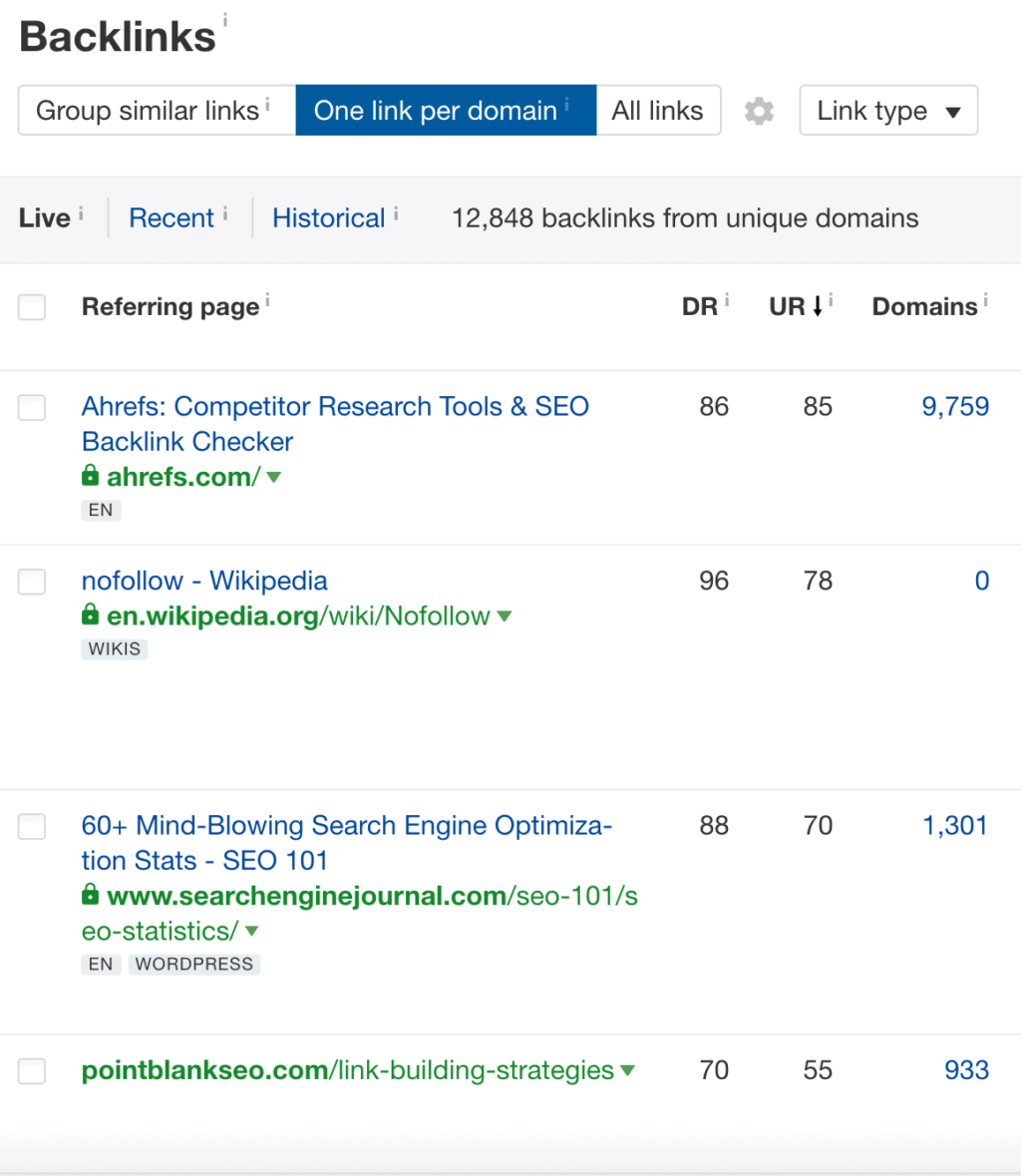Expand the ahrefs.com/ URL dropdown arrow
Image resolution: width=1021 pixels, height=1176 pixels.
pos(274,477)
